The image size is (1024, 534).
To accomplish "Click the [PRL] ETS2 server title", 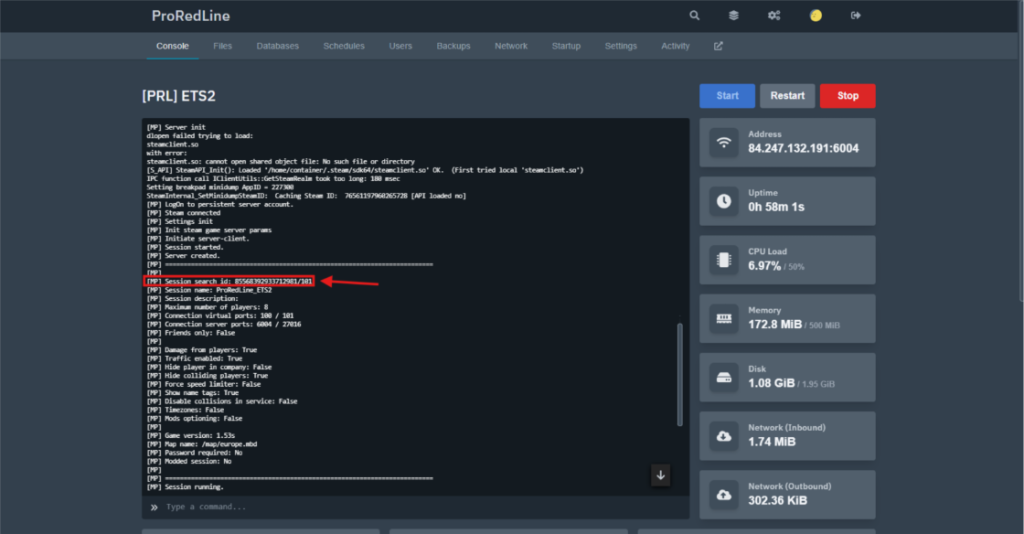I will tap(178, 96).
